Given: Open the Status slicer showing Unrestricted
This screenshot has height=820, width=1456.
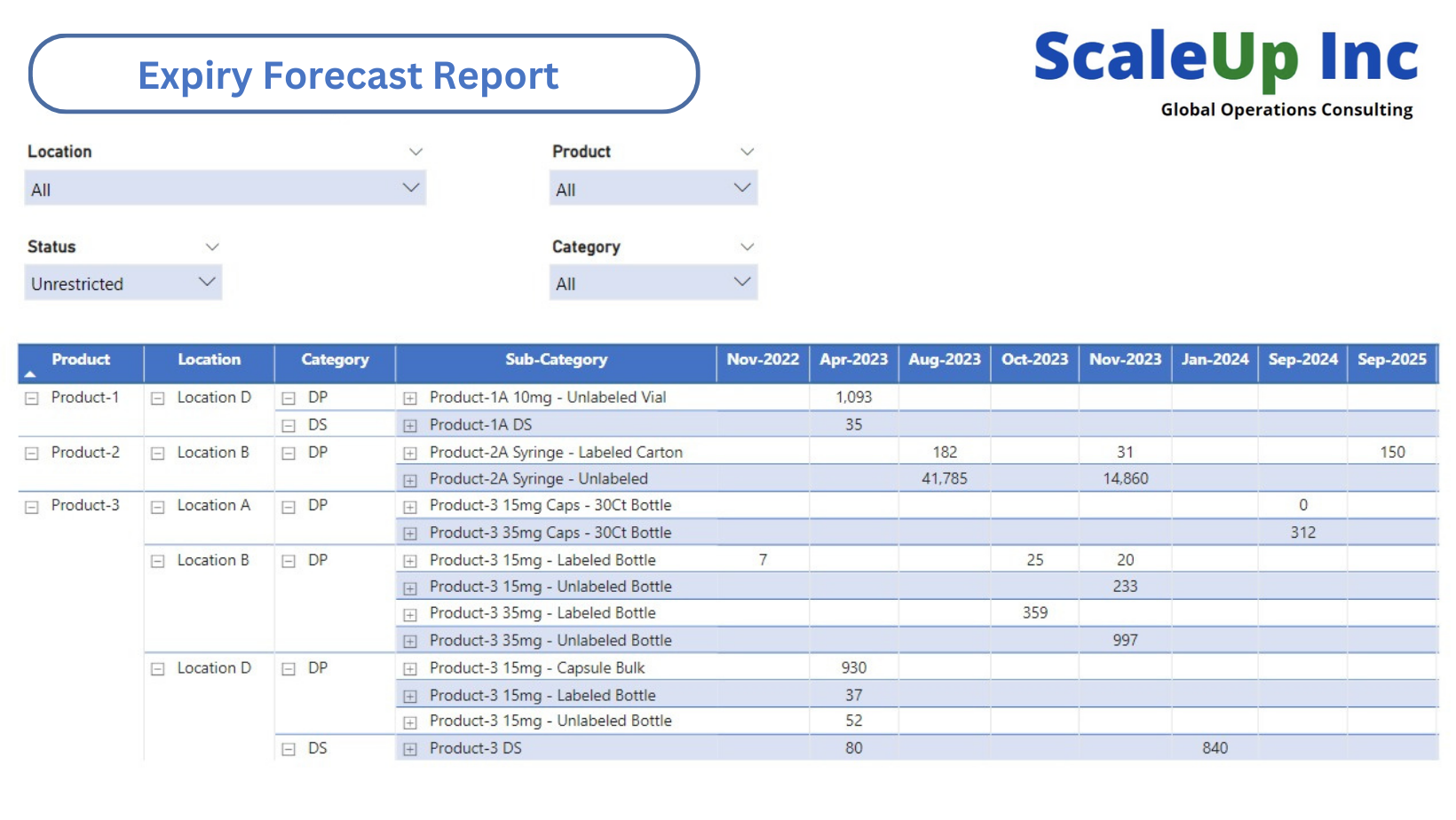Looking at the screenshot, I should (206, 281).
